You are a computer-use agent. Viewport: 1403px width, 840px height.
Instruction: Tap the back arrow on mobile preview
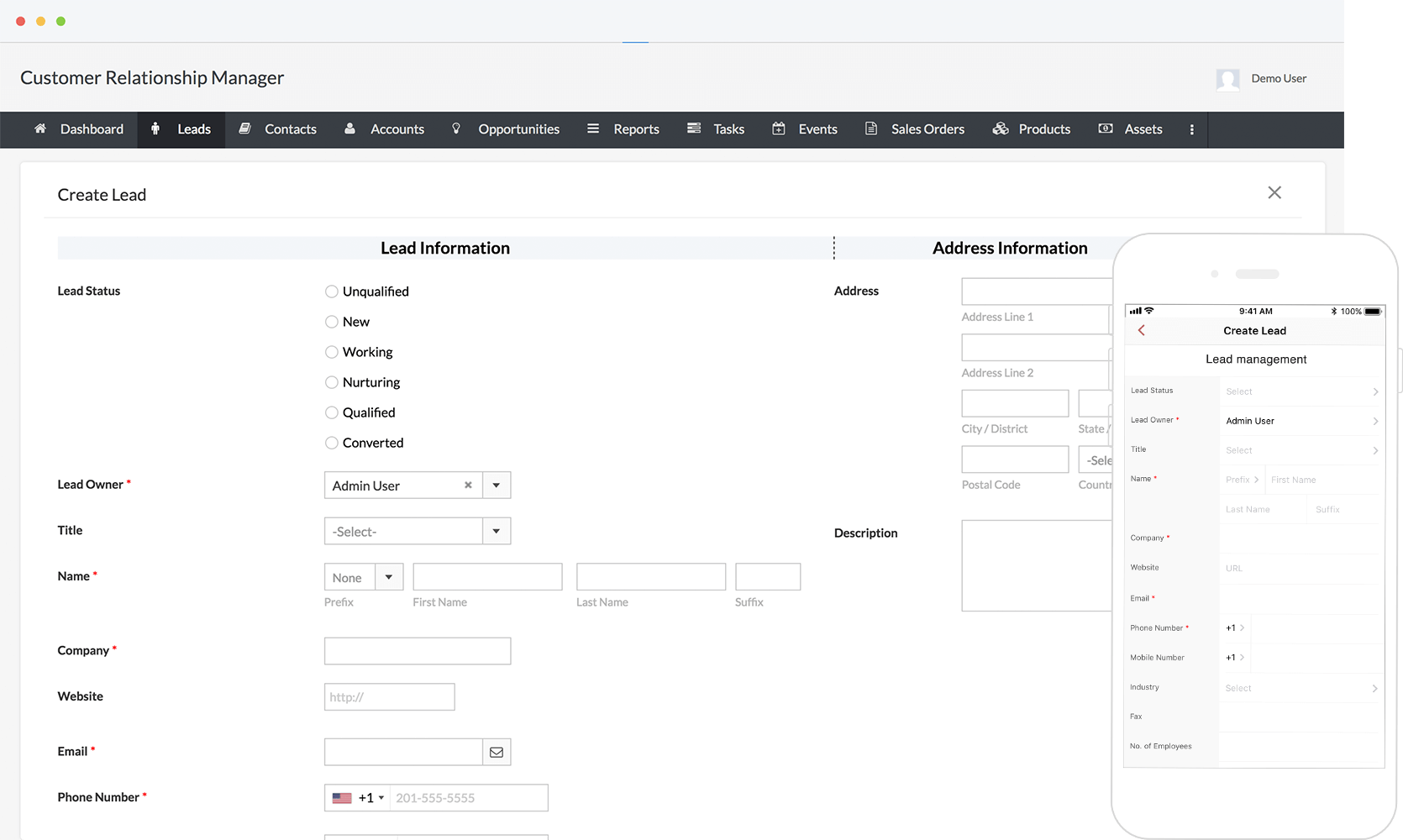(1141, 331)
